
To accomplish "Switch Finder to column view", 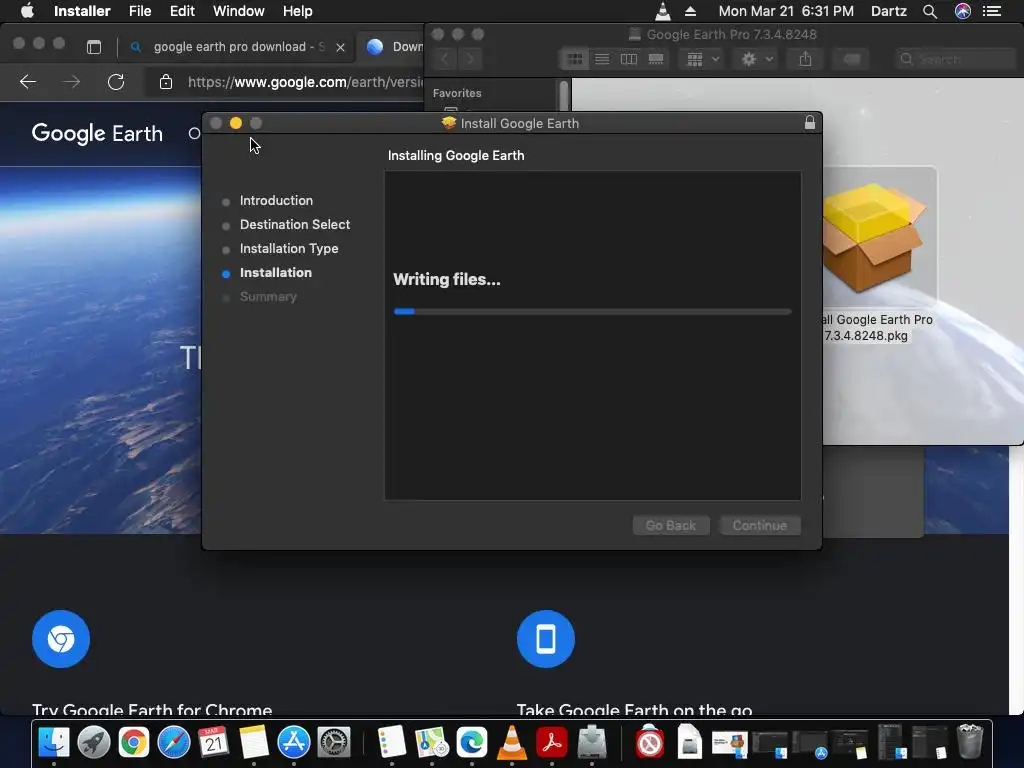I will click(x=629, y=59).
